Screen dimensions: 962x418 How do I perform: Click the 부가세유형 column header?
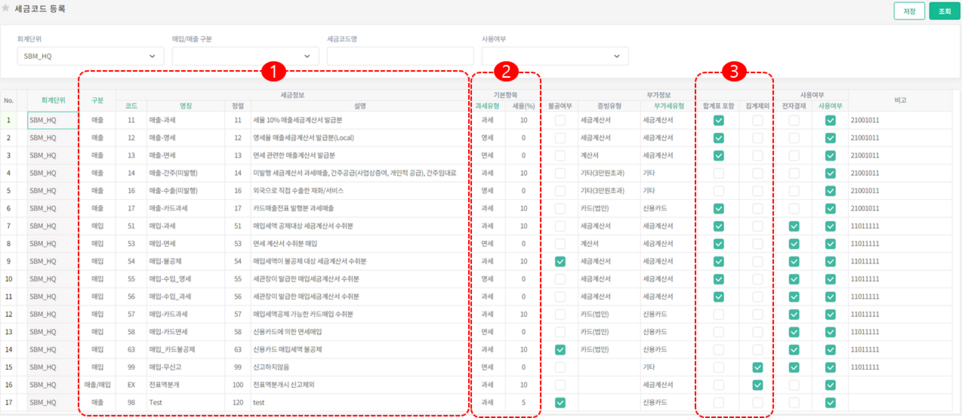(x=669, y=105)
